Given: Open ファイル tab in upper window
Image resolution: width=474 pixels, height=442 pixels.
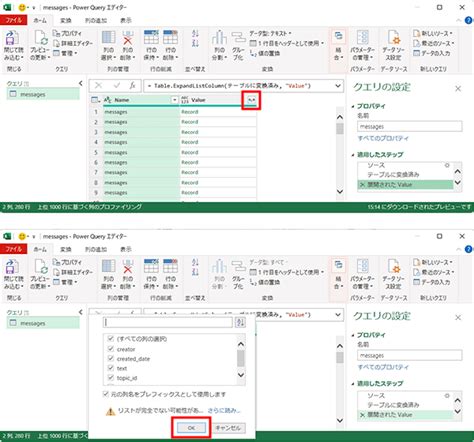Looking at the screenshot, I should [x=13, y=20].
